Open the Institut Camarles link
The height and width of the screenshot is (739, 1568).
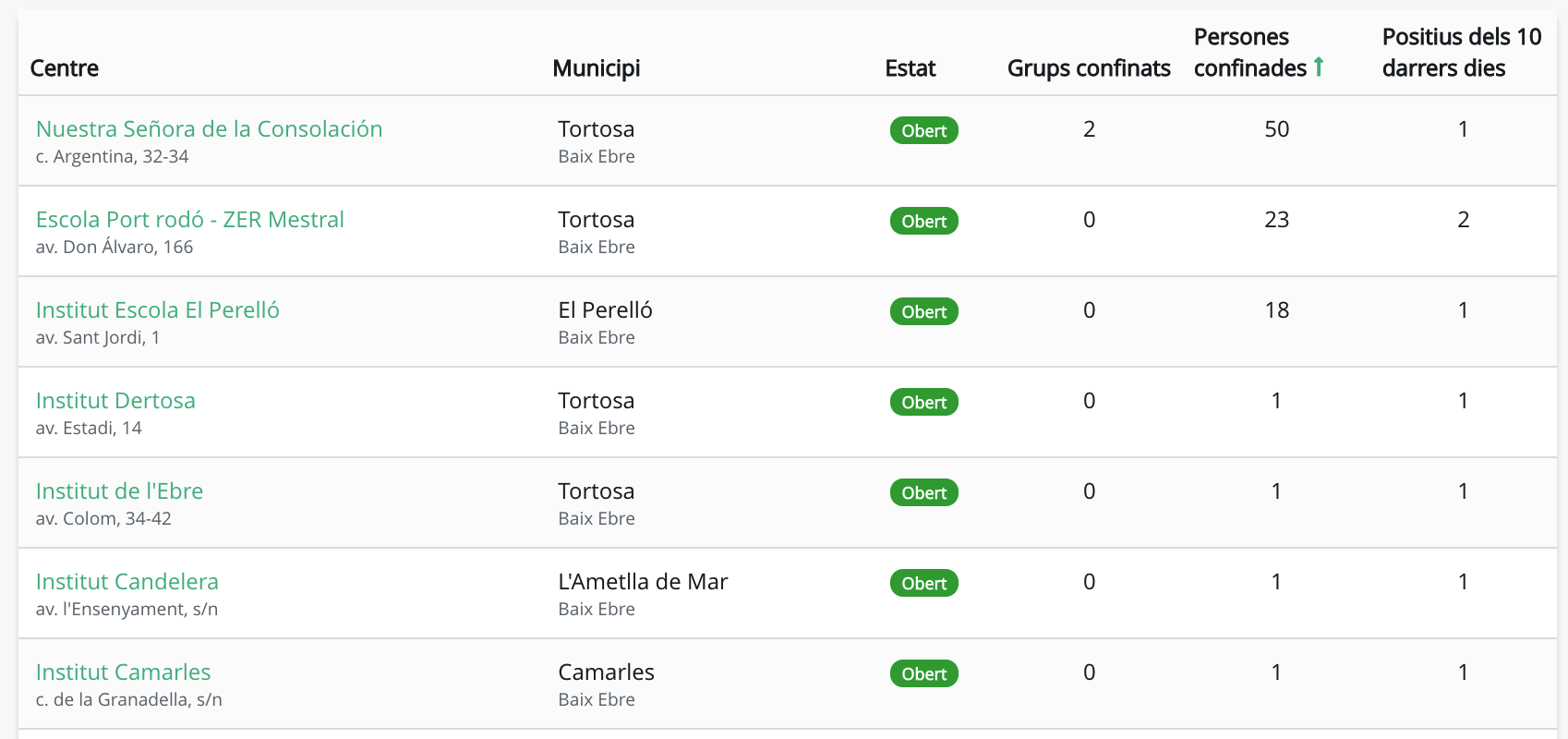point(123,672)
